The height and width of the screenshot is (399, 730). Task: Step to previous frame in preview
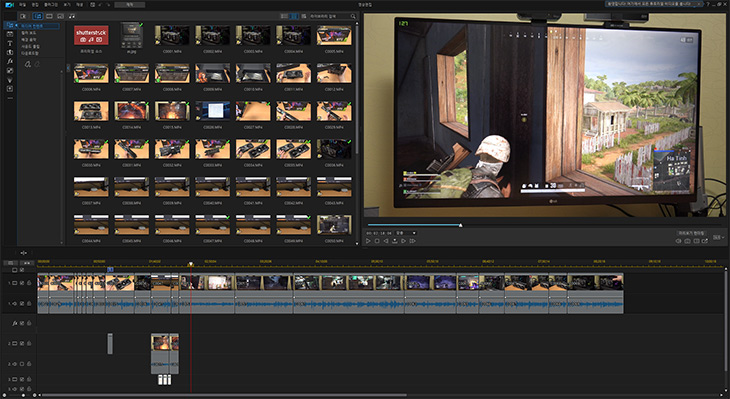[386, 241]
